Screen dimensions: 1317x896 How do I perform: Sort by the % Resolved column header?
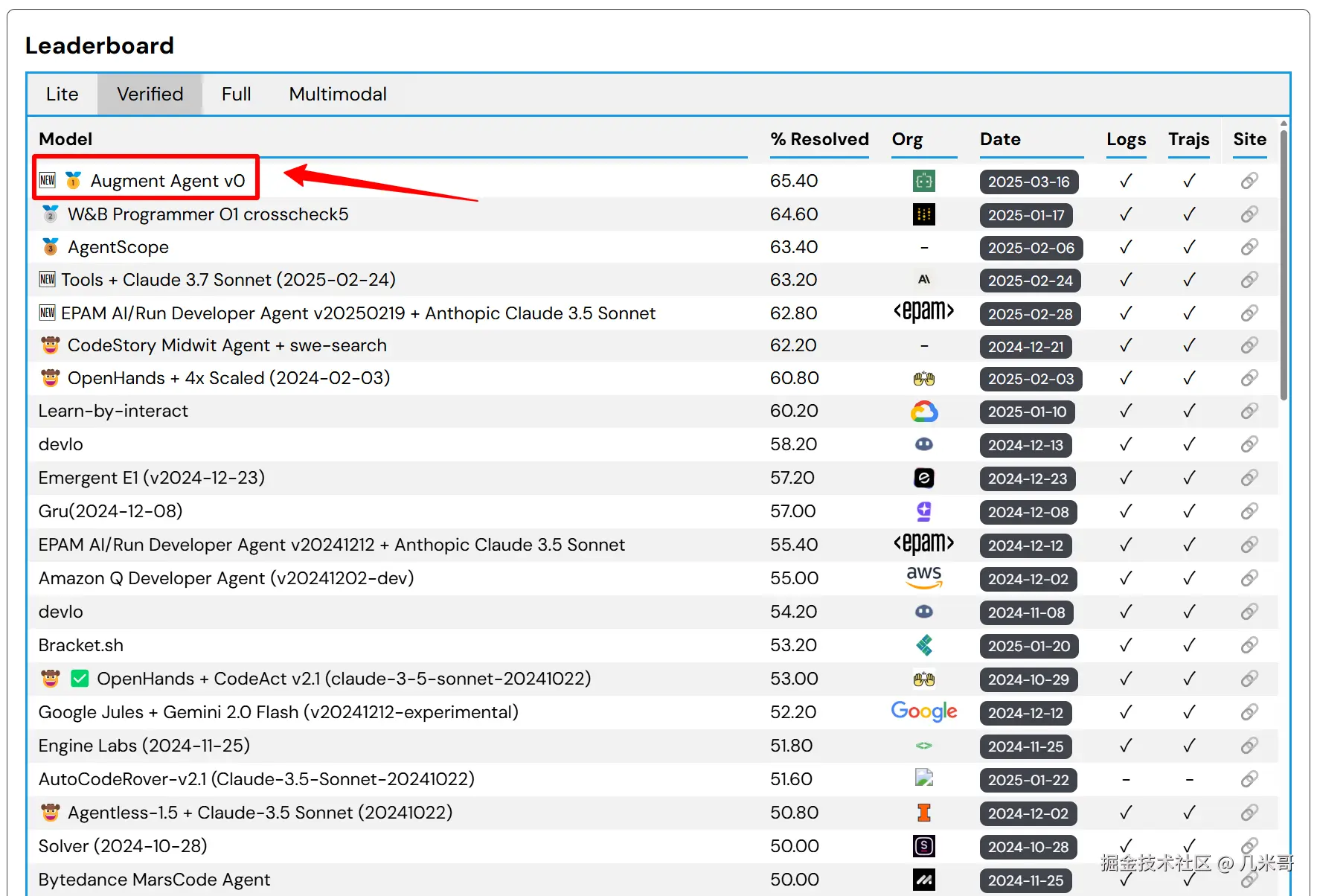coord(819,139)
